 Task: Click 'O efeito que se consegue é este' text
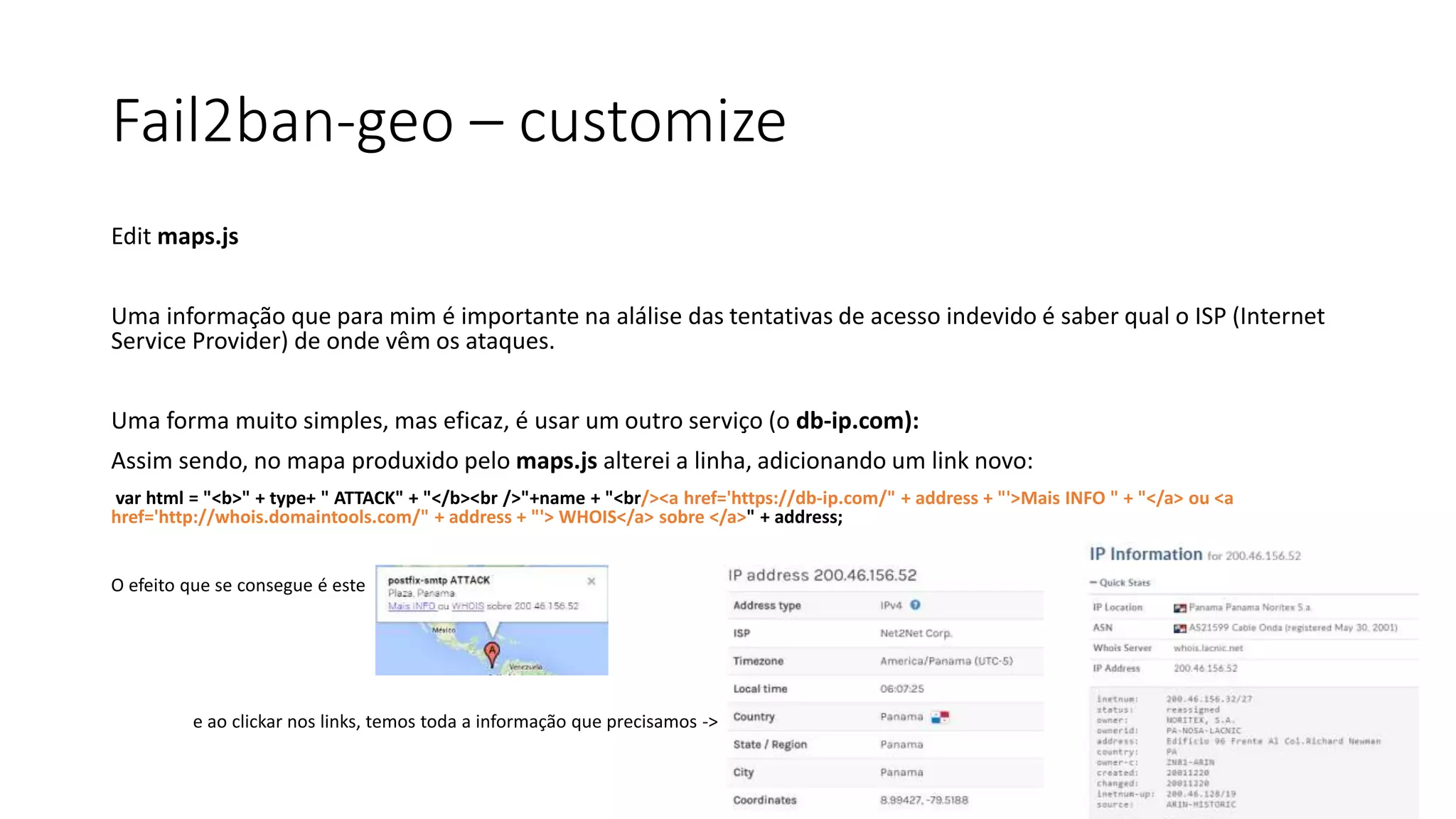pyautogui.click(x=238, y=586)
